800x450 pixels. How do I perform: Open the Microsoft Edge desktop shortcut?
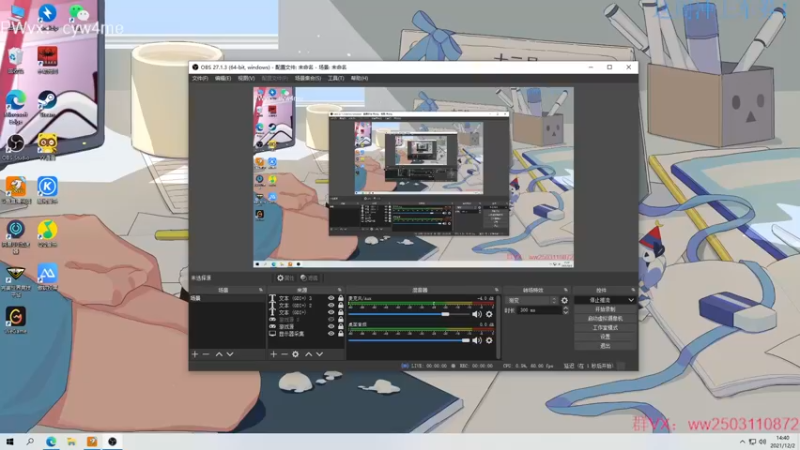click(x=16, y=107)
